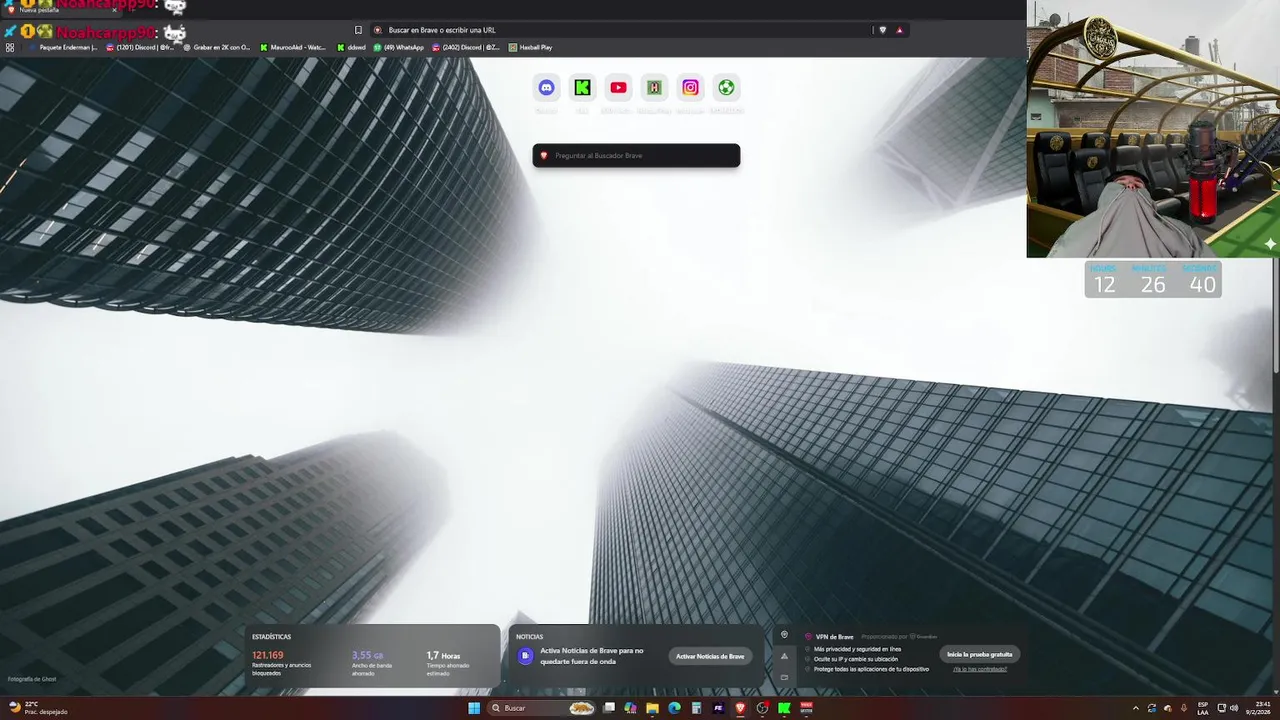This screenshot has width=1280, height=720.
Task: Open the (2402) Discord bookmark
Action: tap(466, 47)
